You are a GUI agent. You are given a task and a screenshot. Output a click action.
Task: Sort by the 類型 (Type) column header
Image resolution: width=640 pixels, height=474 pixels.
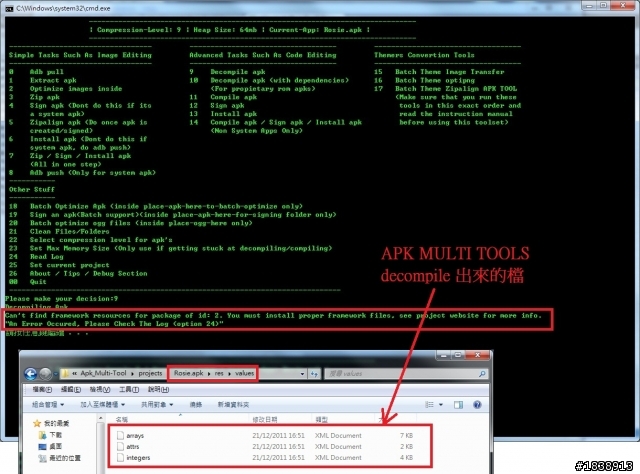(x=322, y=419)
